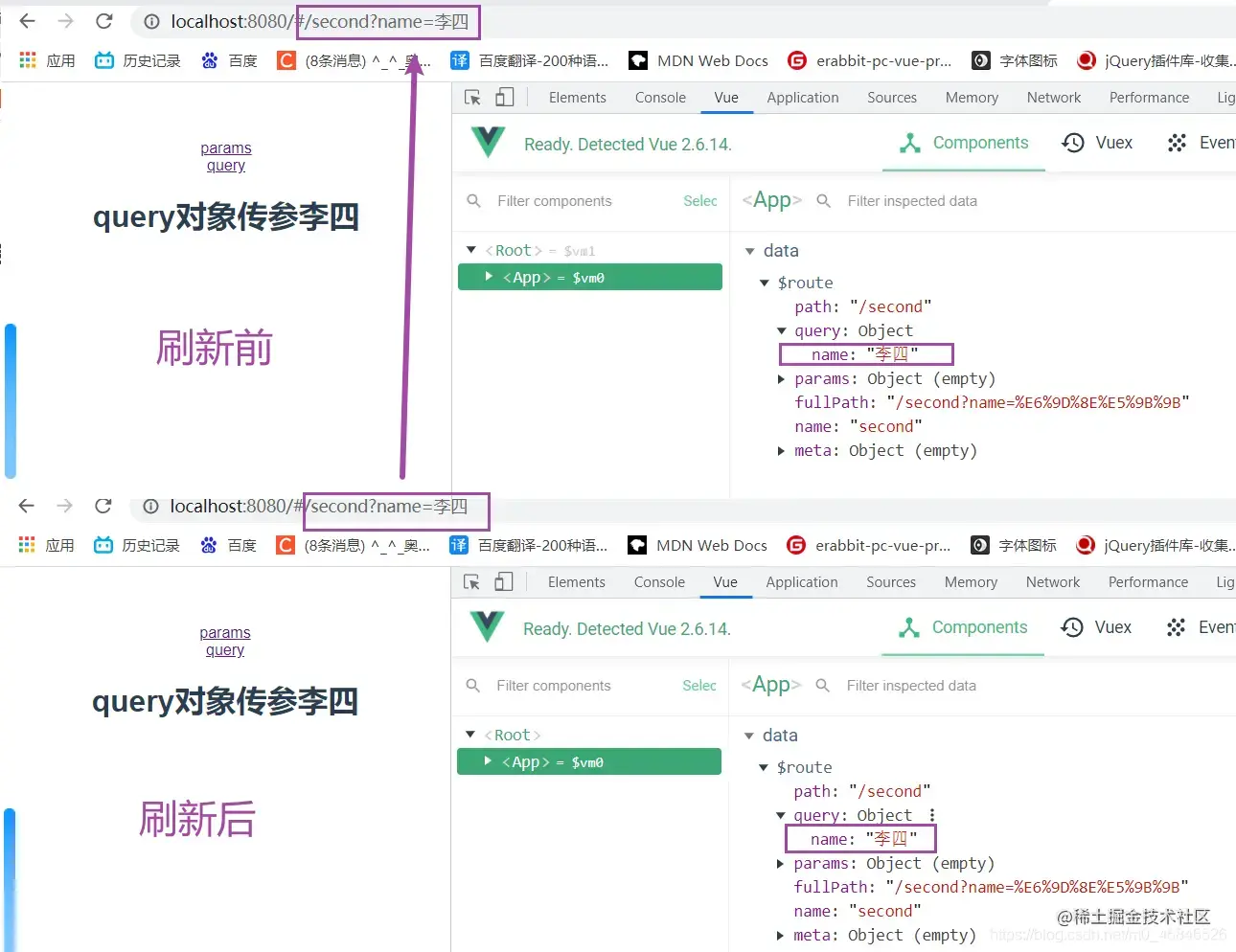The image size is (1236, 952).
Task: Expand meta Object in upper inspector
Action: point(782,451)
